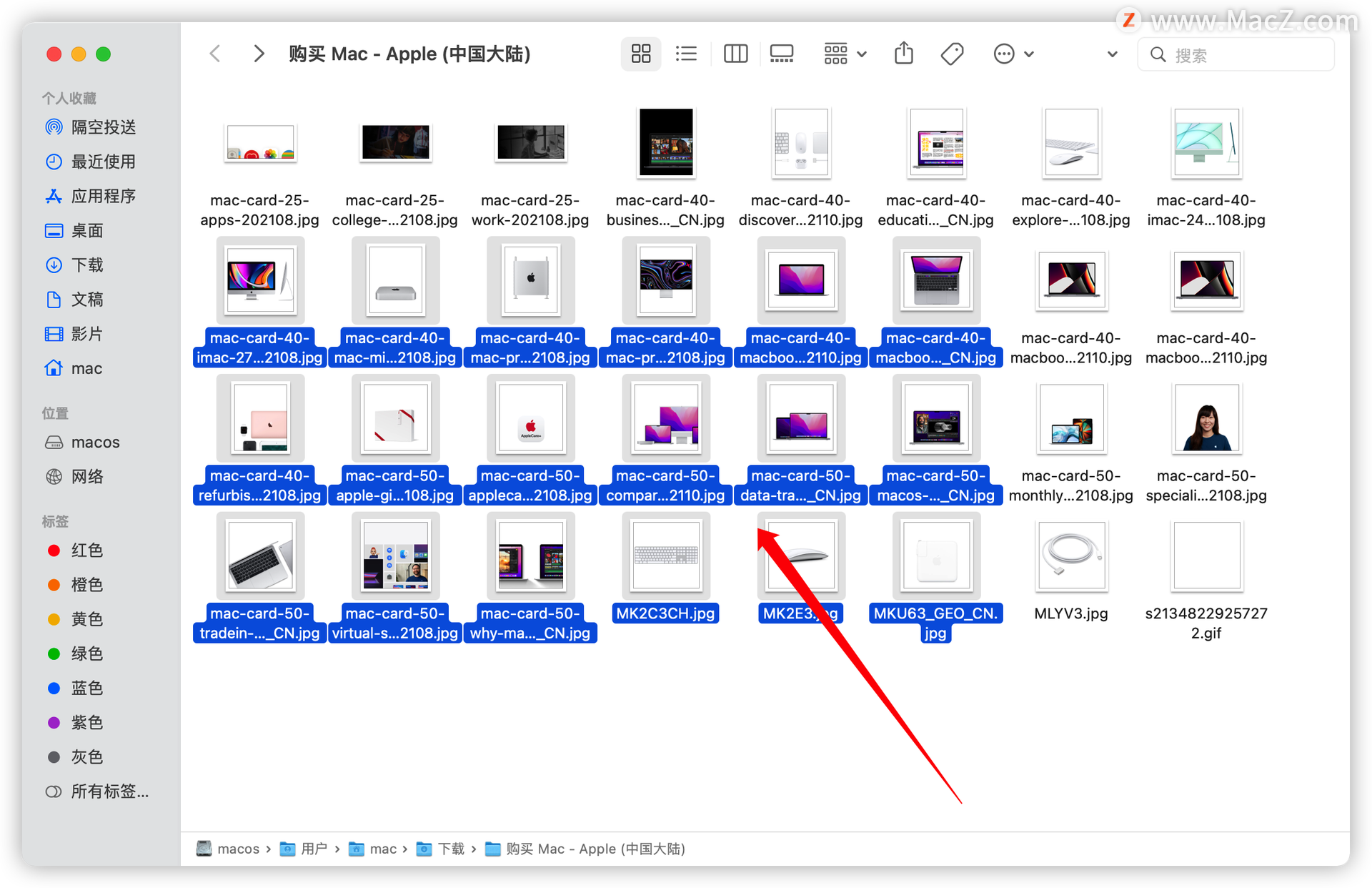Open 桌面 in sidebar
The width and height of the screenshot is (1372, 888).
[75, 230]
